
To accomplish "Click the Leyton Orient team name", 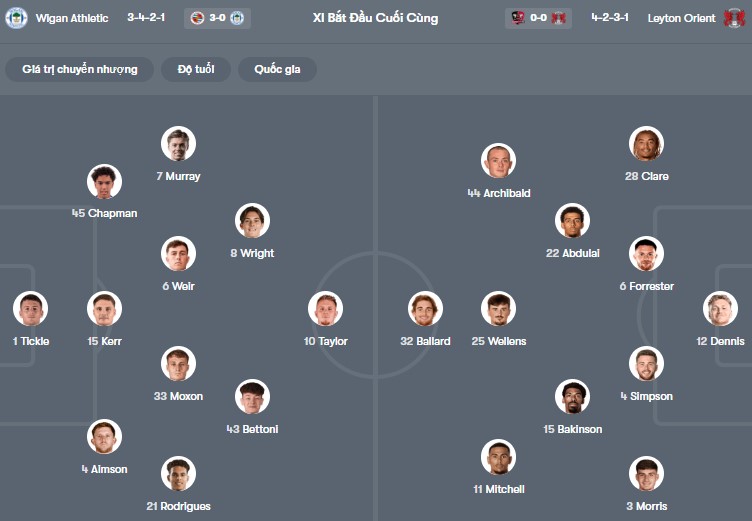I will click(679, 18).
